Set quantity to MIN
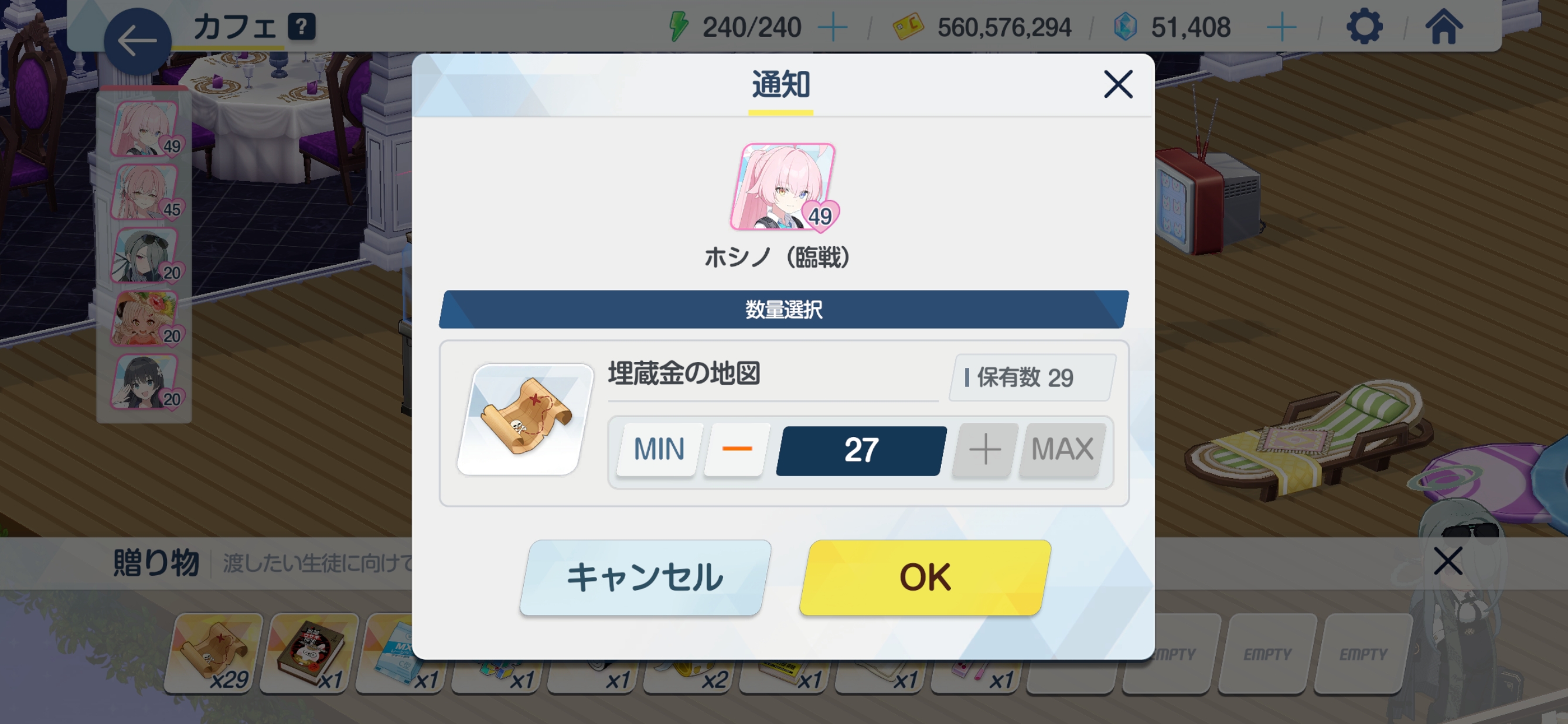This screenshot has width=1568, height=724. tap(659, 449)
